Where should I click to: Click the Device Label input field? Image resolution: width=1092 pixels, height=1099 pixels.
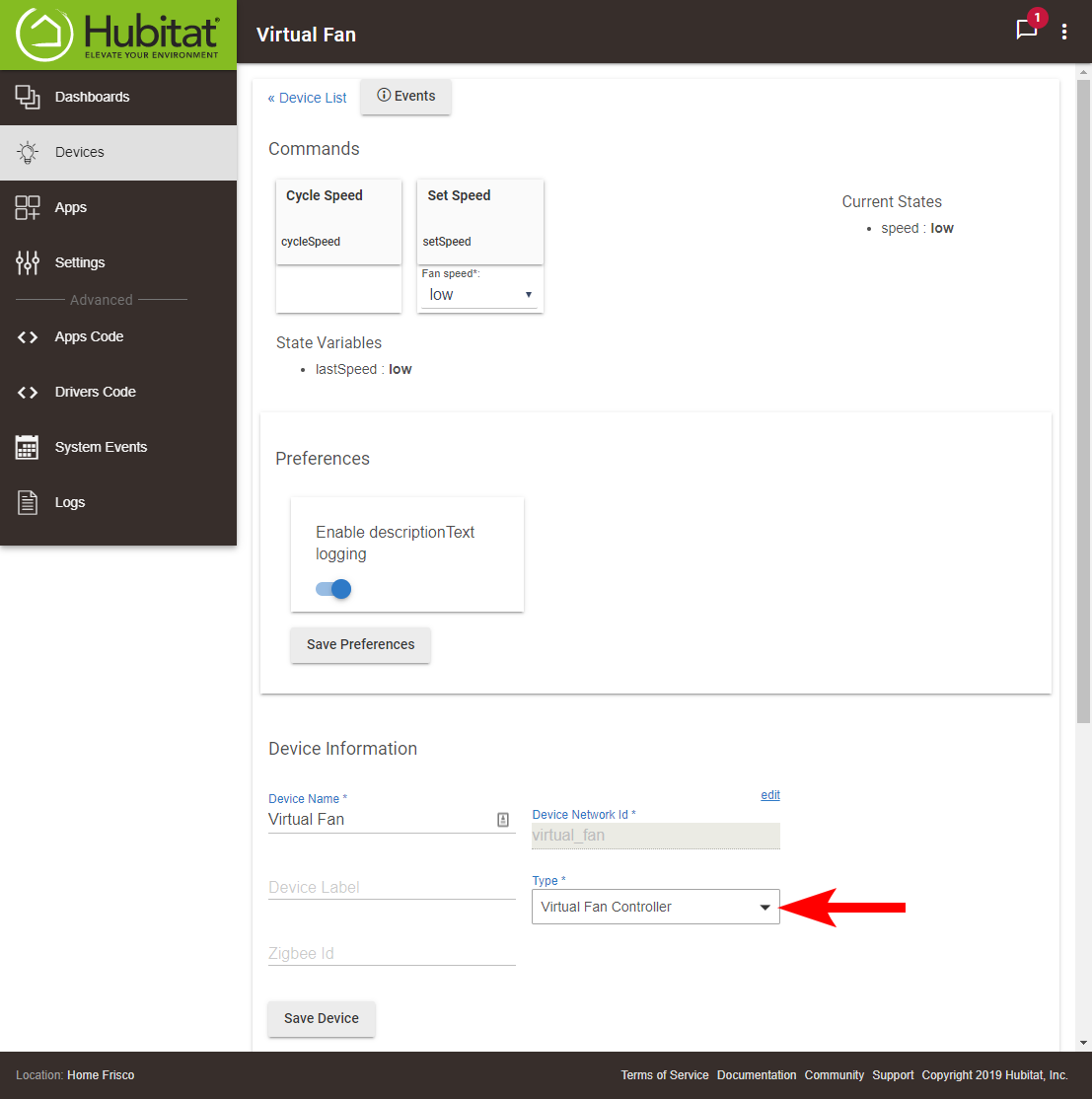click(x=391, y=887)
